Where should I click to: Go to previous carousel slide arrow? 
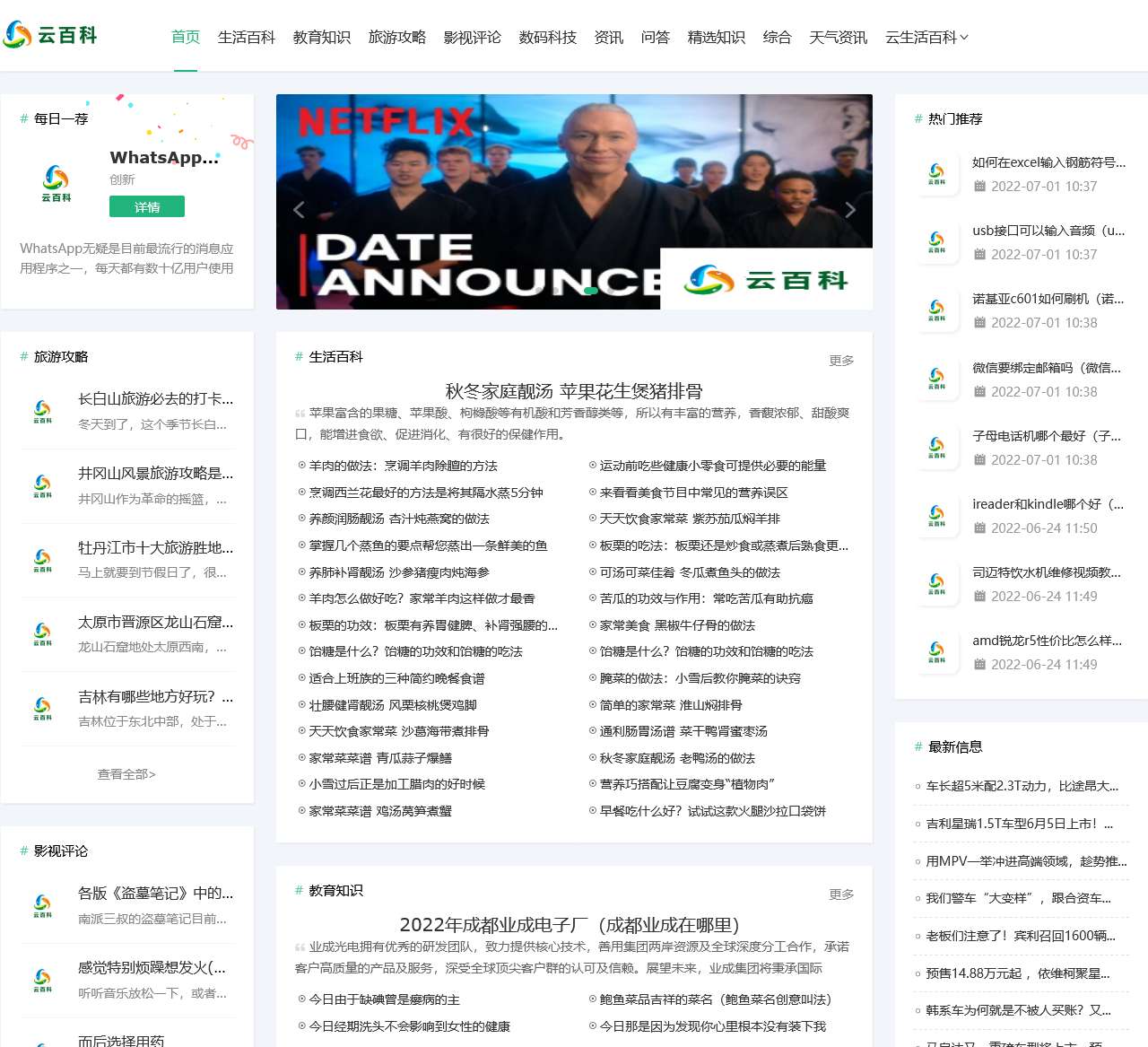(300, 210)
